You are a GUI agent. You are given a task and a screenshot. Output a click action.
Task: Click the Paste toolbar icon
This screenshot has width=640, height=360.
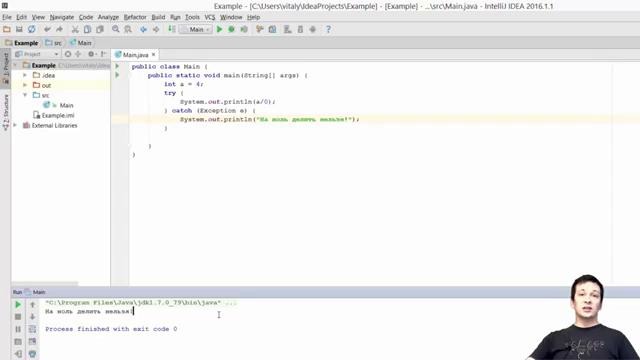point(100,29)
